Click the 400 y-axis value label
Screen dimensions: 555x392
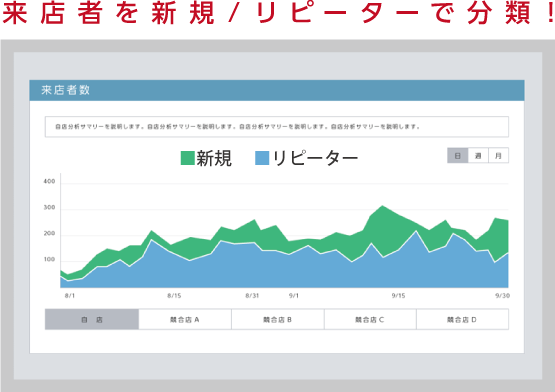coord(49,181)
